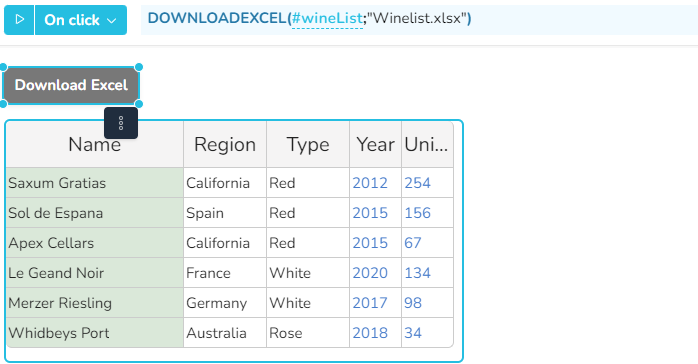Screen dimensions: 698x364
Task: Select the Type column header
Action: tap(308, 145)
